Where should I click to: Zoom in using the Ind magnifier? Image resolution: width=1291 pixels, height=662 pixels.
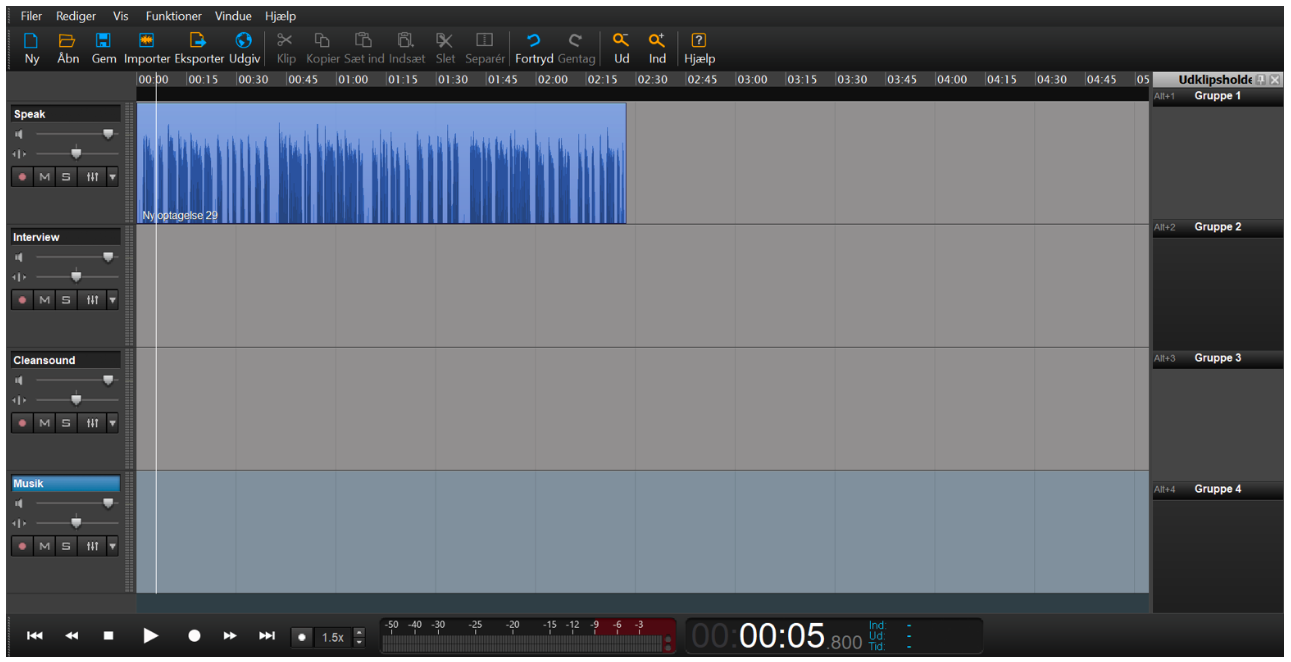coord(657,41)
